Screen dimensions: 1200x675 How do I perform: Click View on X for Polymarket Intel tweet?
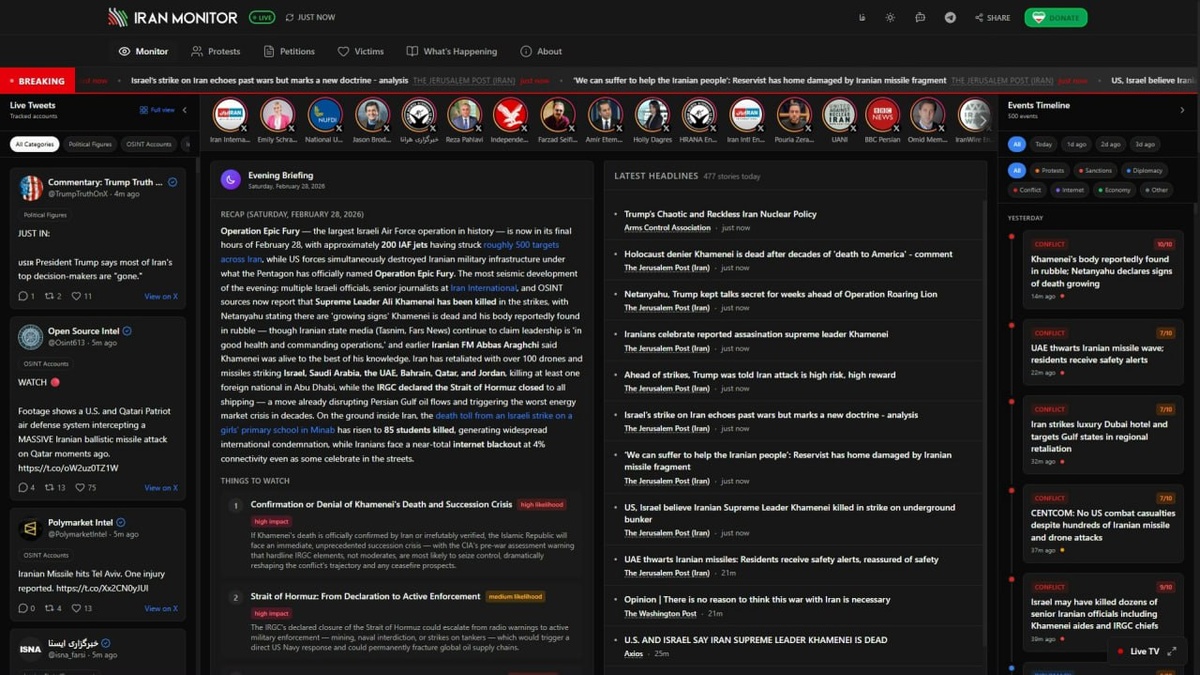pos(161,608)
